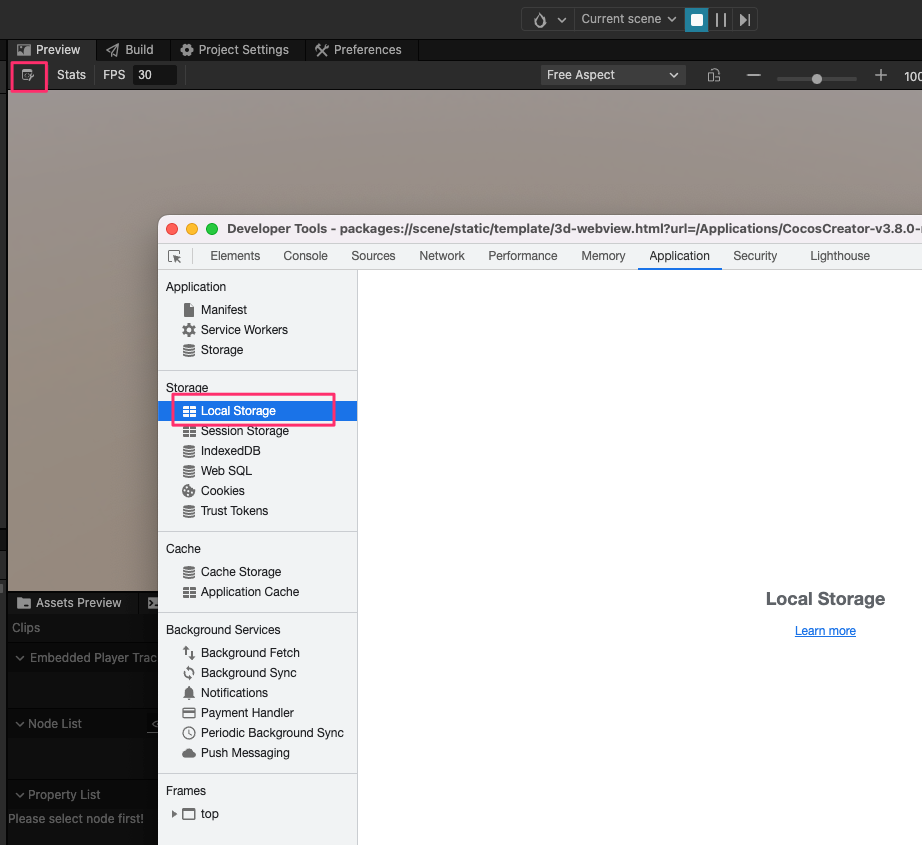This screenshot has width=922, height=845.
Task: Collapse the Node List section
Action: pyautogui.click(x=19, y=724)
